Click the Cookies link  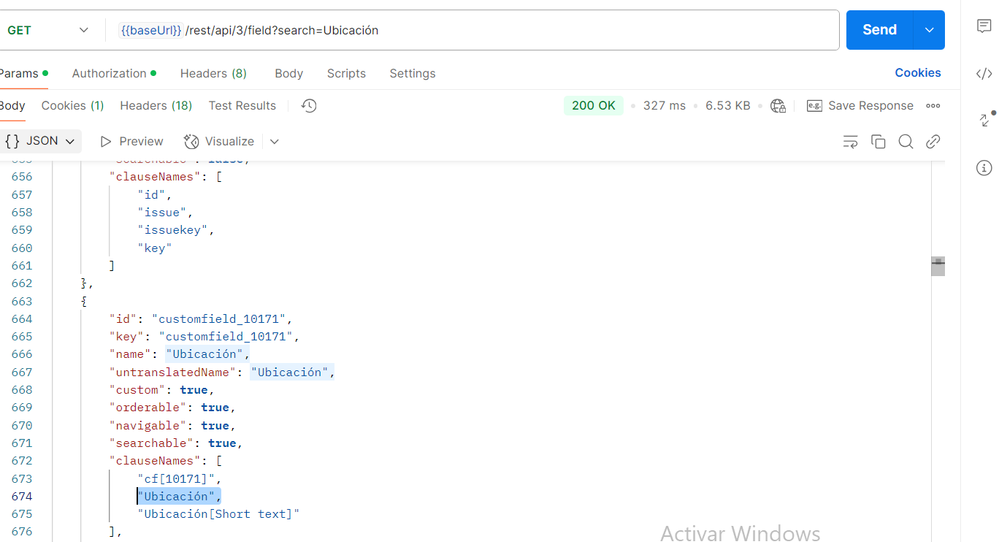(917, 73)
